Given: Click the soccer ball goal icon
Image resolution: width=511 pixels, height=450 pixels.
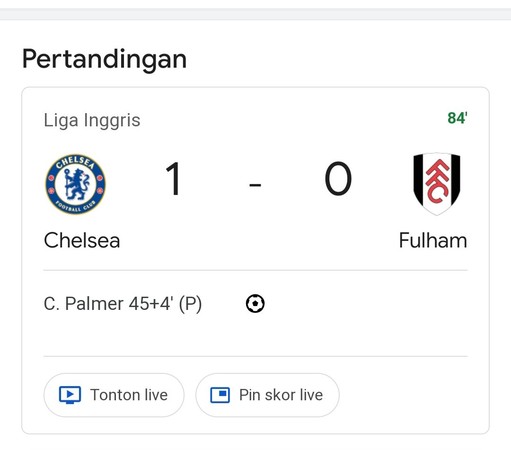Looking at the screenshot, I should click(x=255, y=304).
